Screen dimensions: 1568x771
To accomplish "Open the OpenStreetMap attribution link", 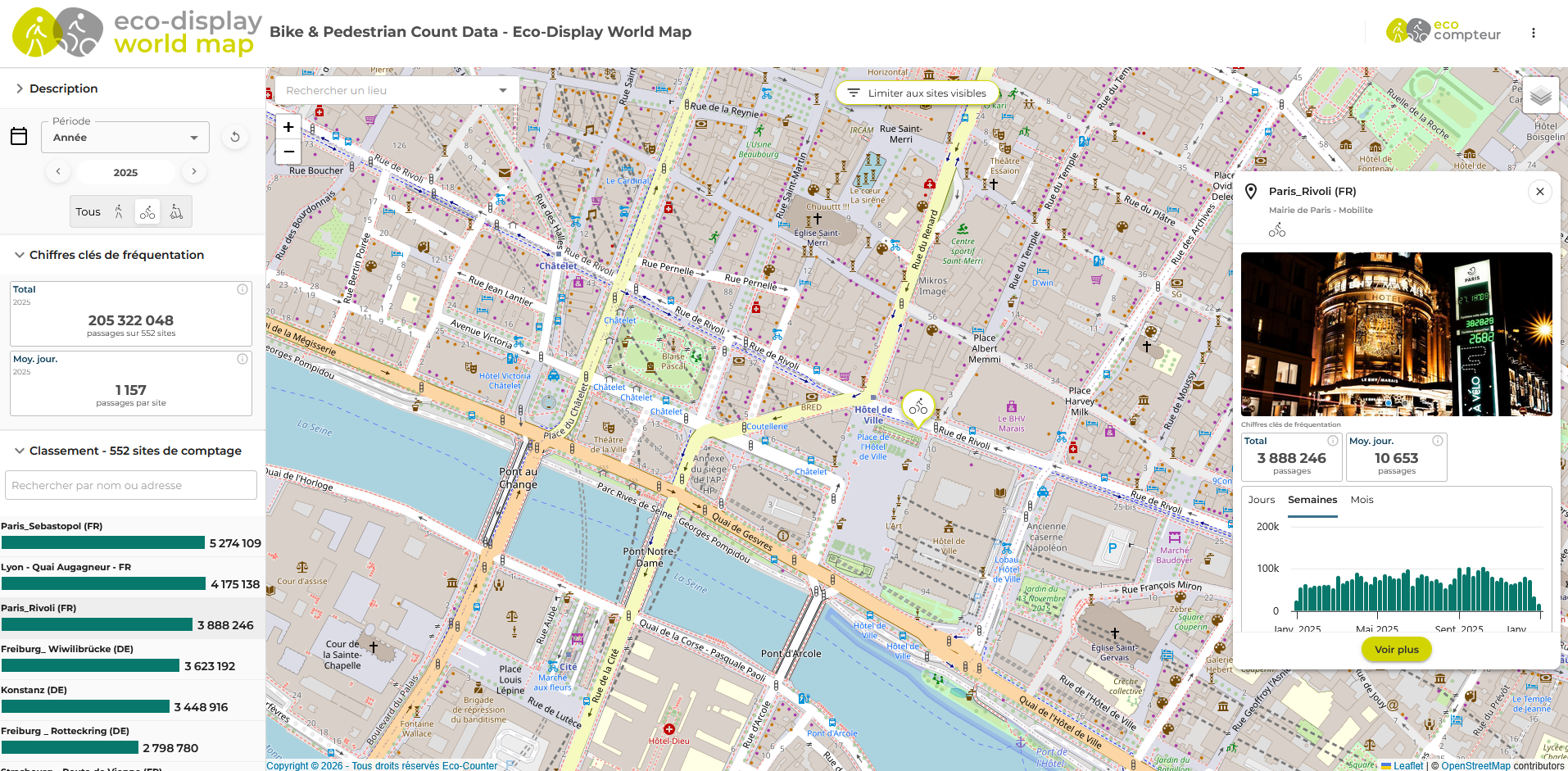I will [x=1475, y=766].
